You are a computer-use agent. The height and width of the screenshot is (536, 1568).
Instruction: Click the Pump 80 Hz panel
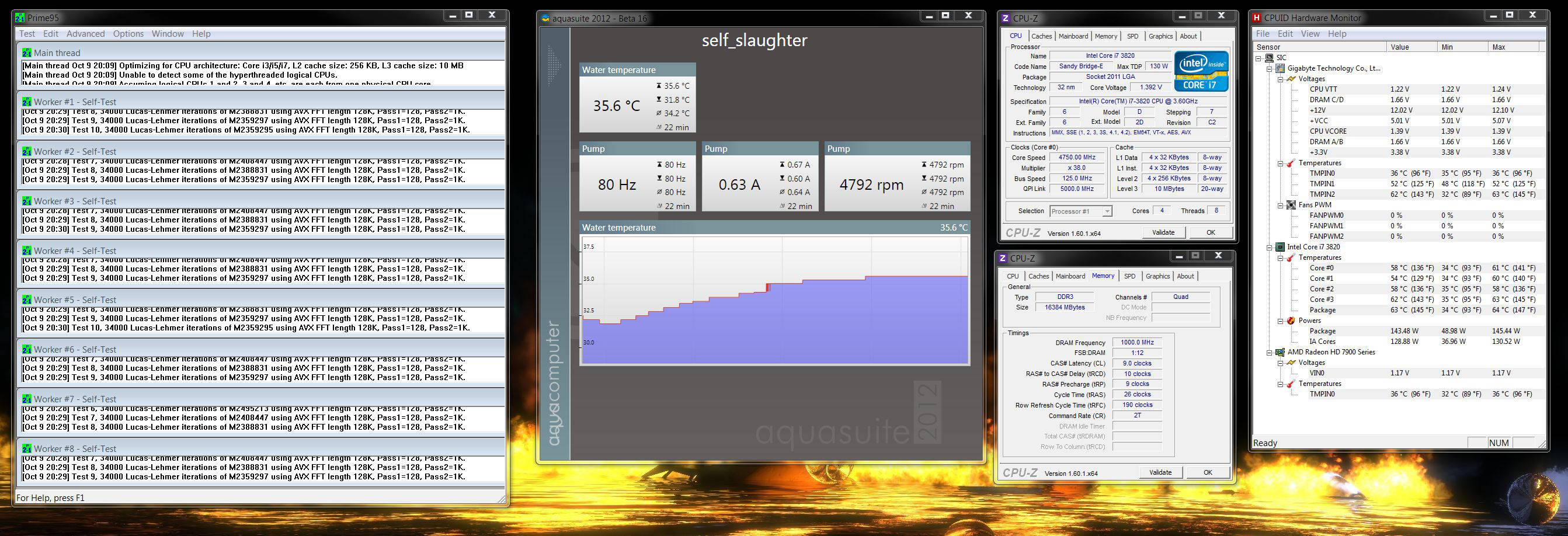click(637, 177)
